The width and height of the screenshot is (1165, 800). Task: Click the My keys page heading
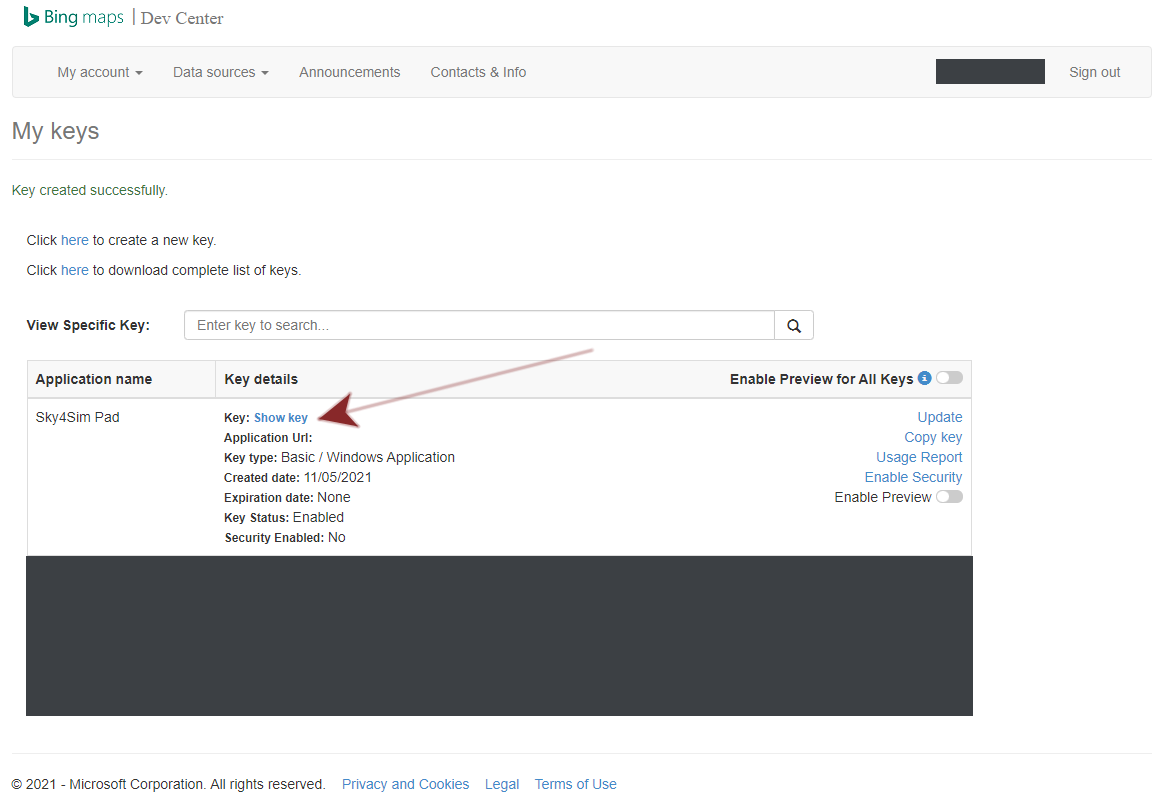pos(56,131)
